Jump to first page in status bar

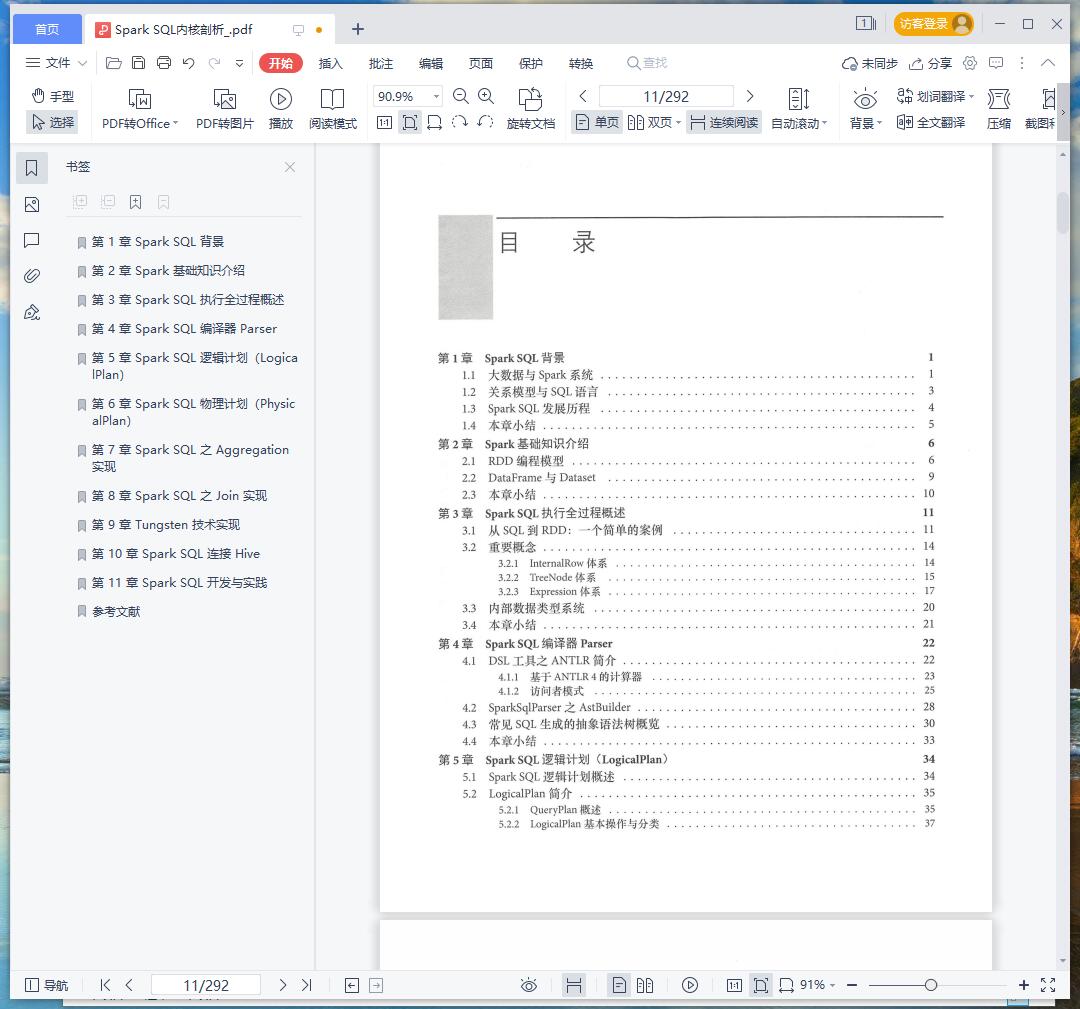point(105,985)
